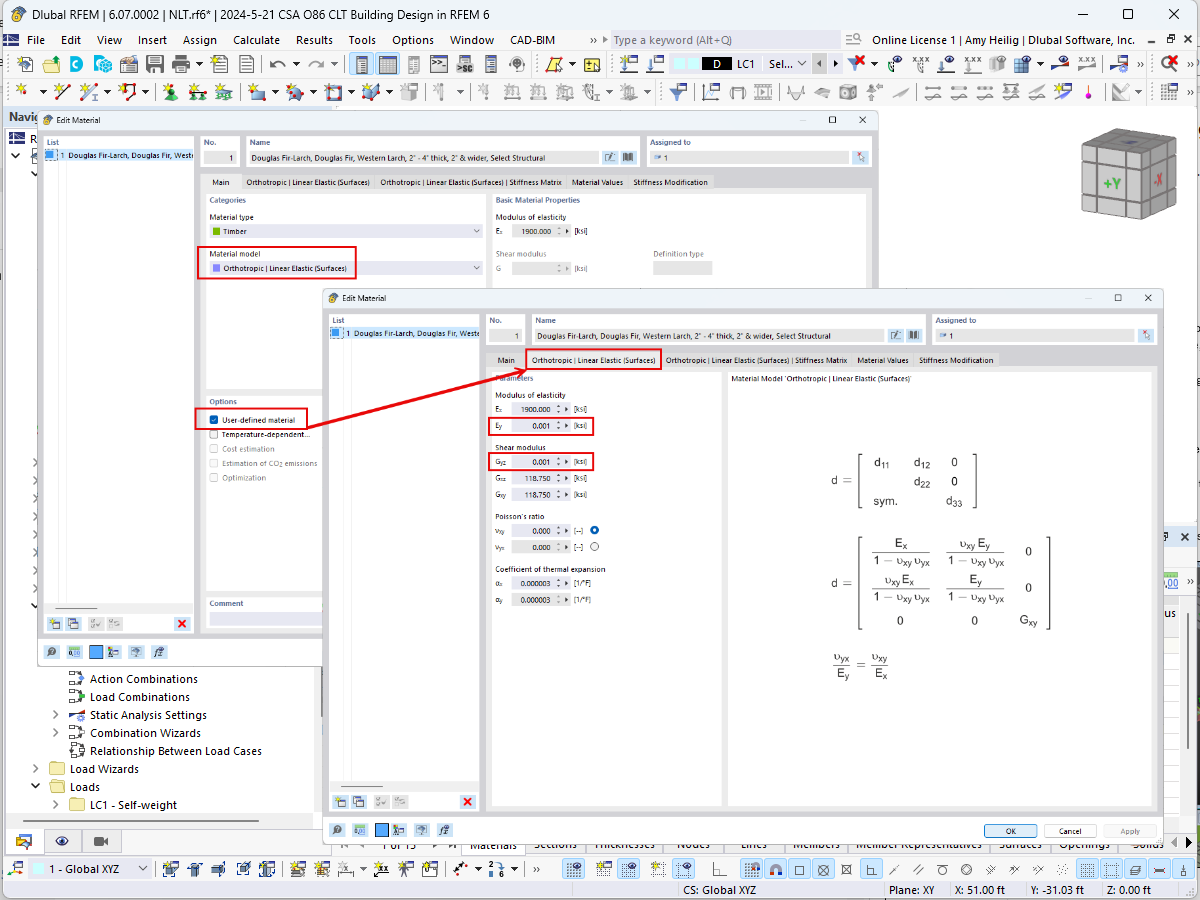Open the Calculate menu

pyautogui.click(x=256, y=40)
